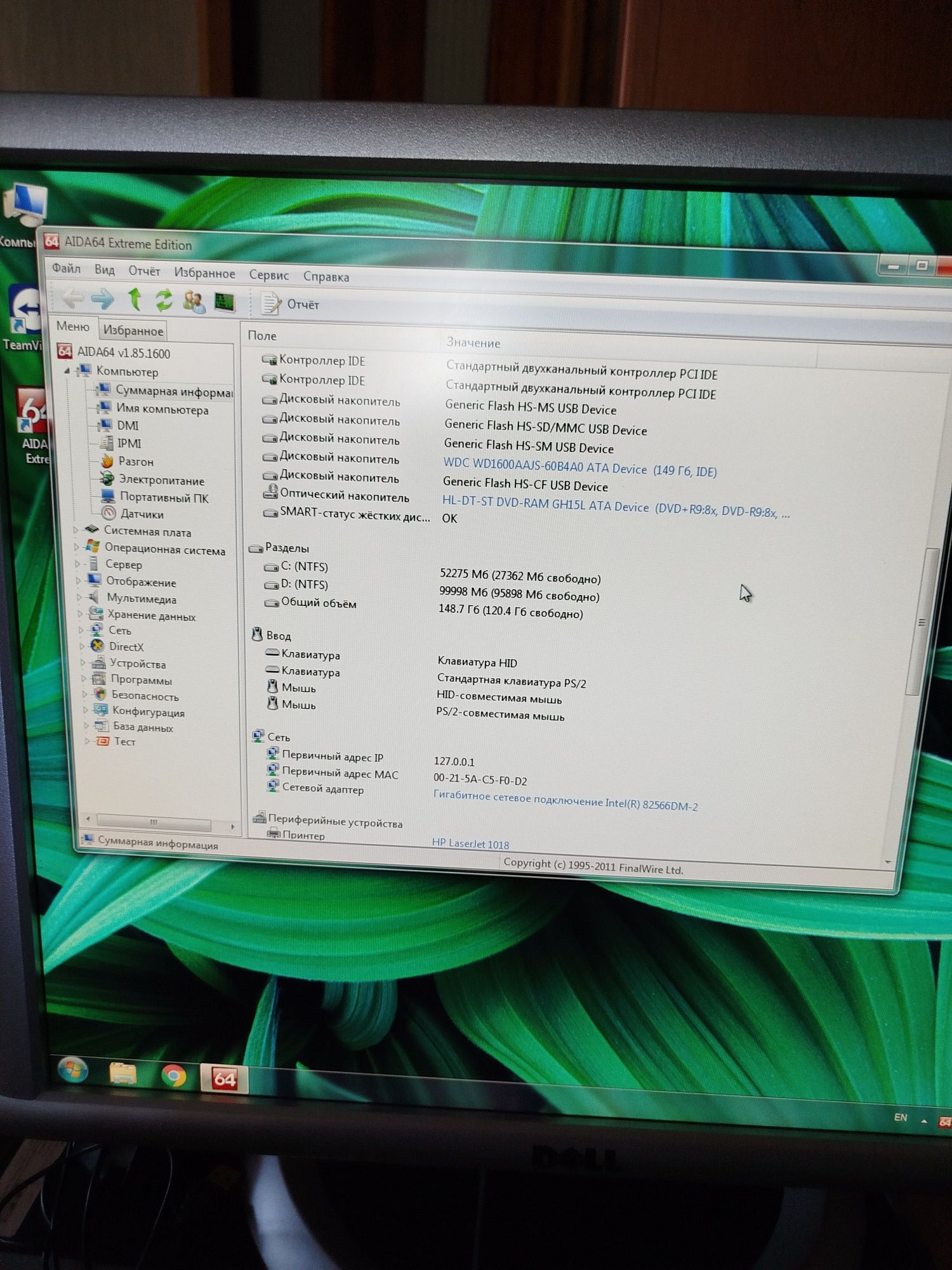
Task: Go up one level with green arrow
Action: pos(135,298)
